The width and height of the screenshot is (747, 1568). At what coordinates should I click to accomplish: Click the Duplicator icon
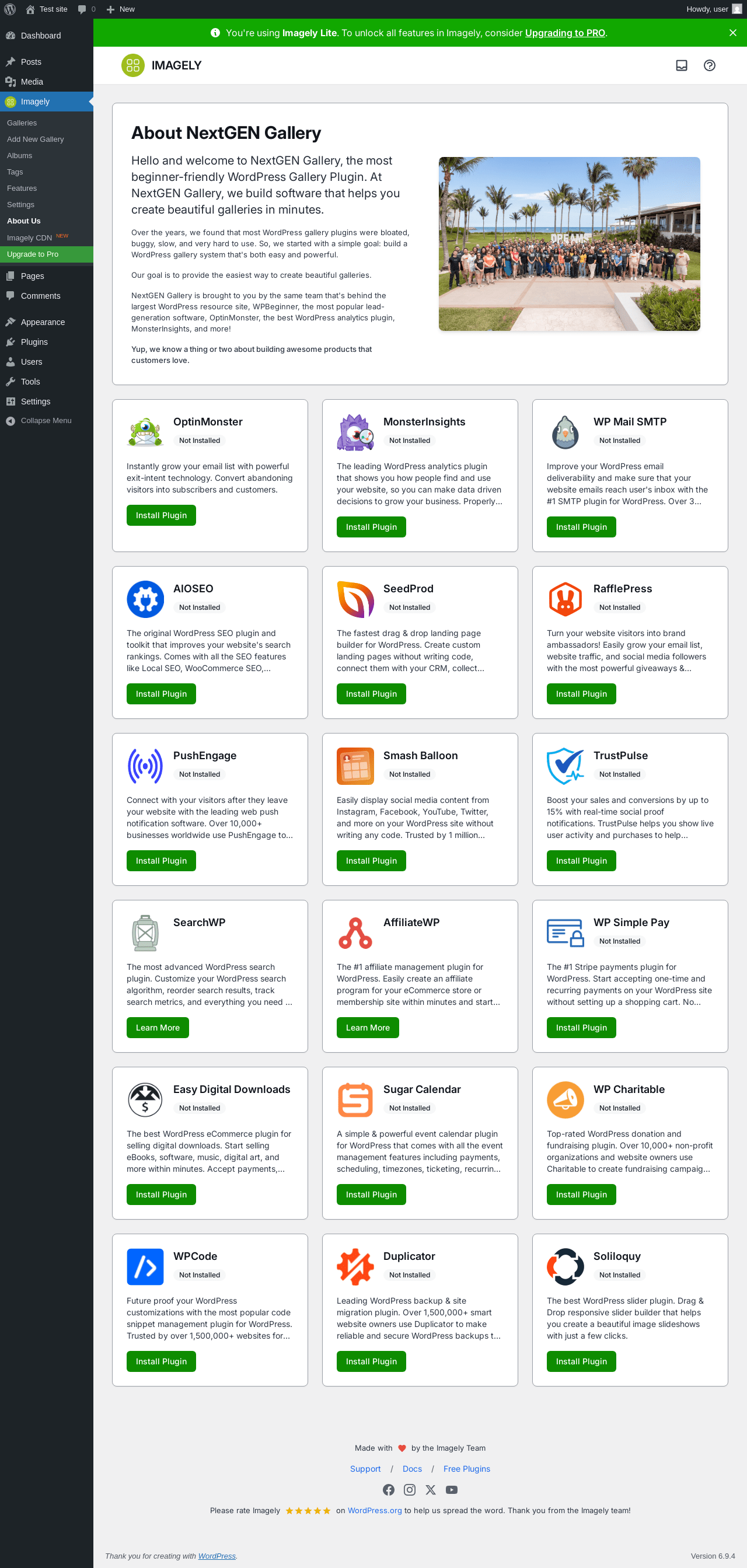click(355, 1266)
